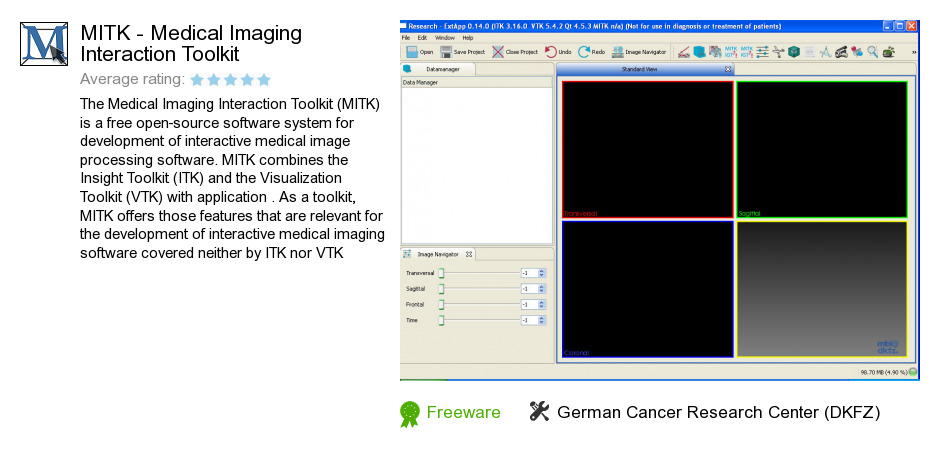940x458 pixels.
Task: Click the Image Navigator toolbar icon
Action: (x=617, y=52)
